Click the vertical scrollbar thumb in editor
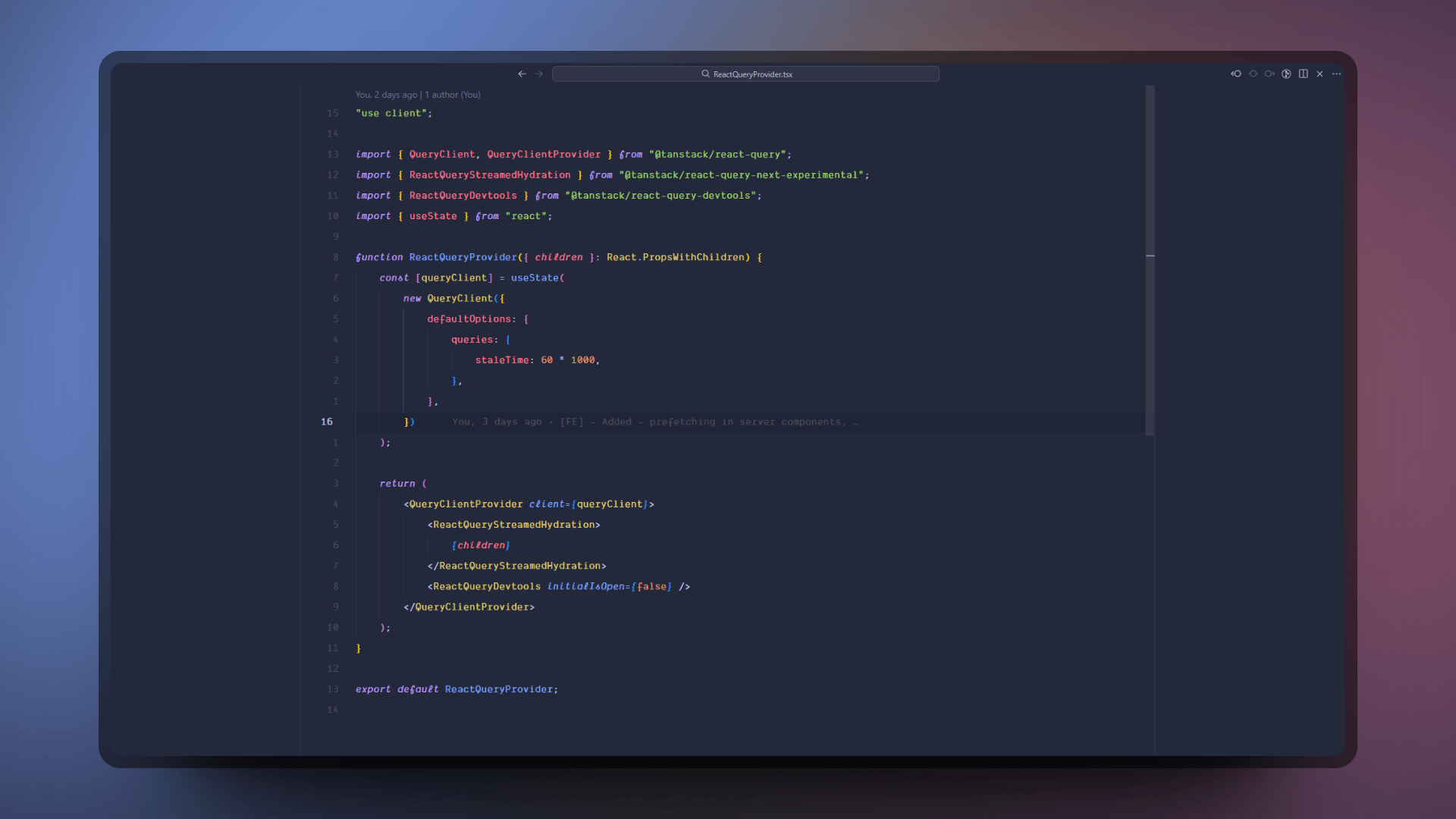The width and height of the screenshot is (1456, 819). tap(1150, 258)
